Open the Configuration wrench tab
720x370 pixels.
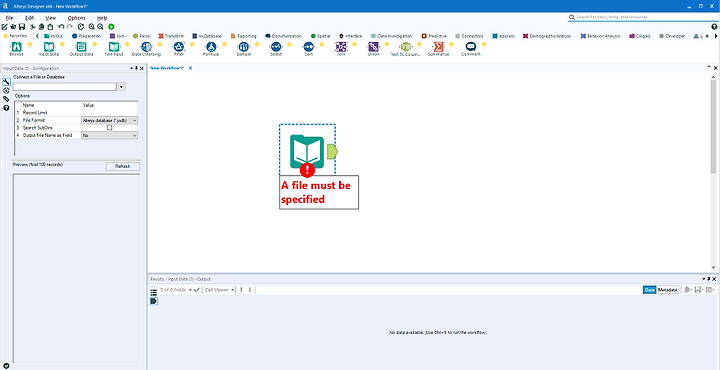coord(6,82)
